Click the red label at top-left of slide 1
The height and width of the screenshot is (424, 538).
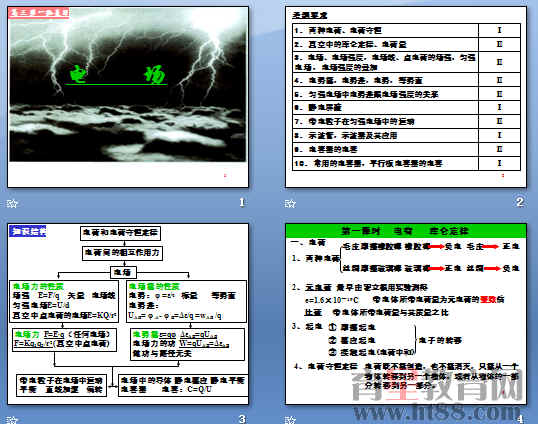[x=39, y=13]
